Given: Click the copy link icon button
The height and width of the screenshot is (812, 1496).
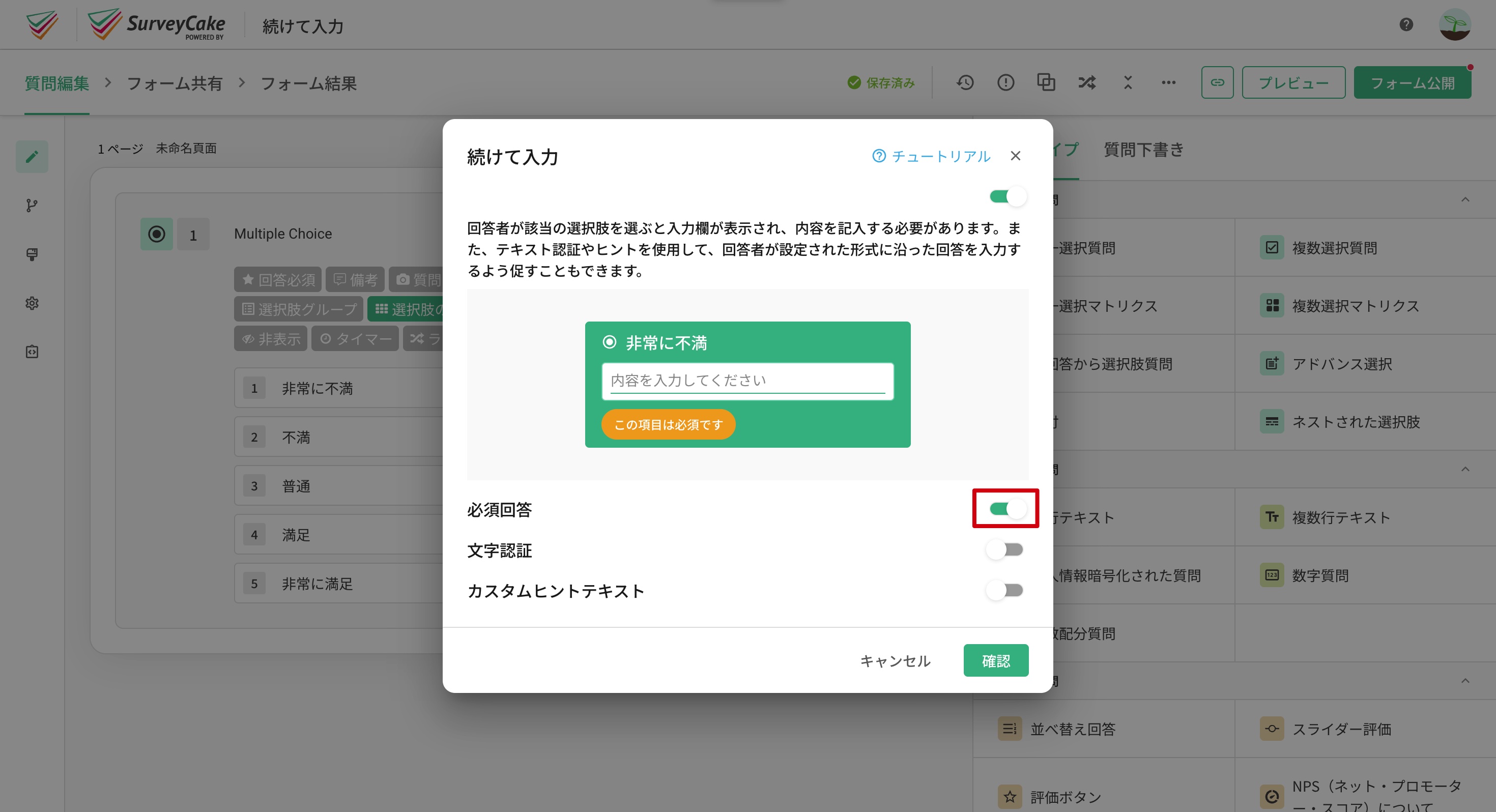Looking at the screenshot, I should coord(1217,82).
